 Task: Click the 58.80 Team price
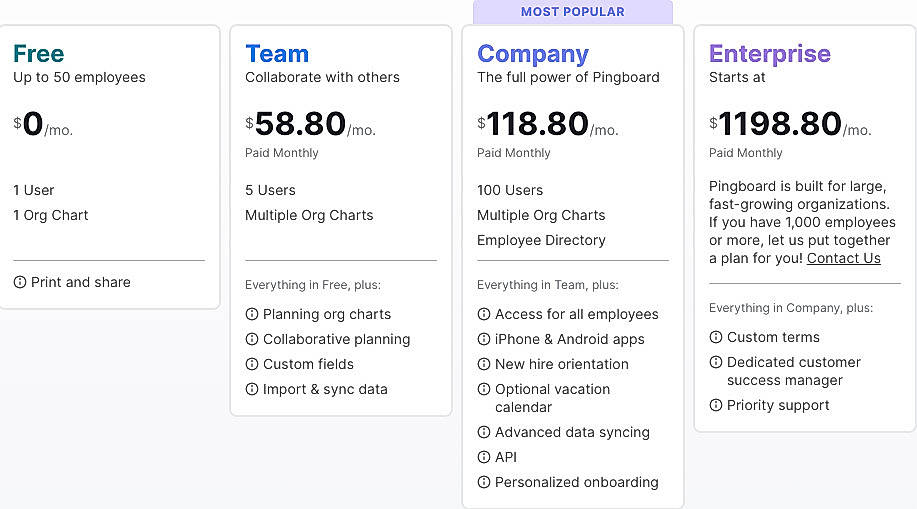301,123
